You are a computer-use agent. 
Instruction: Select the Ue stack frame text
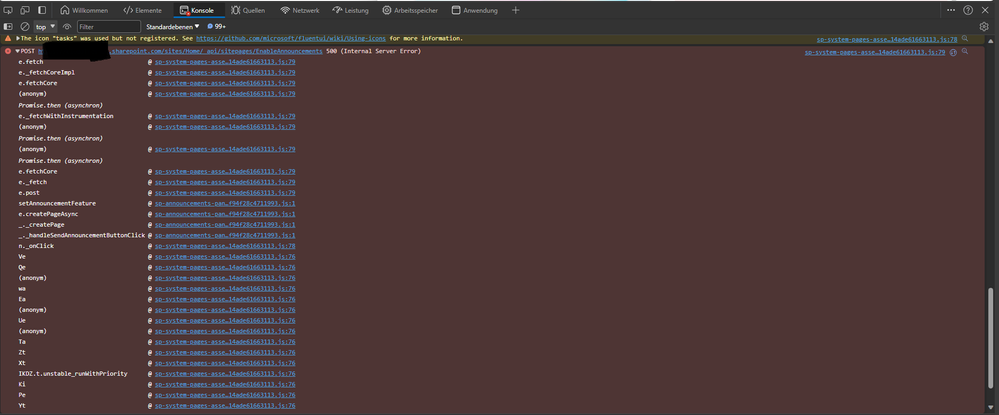[22, 321]
